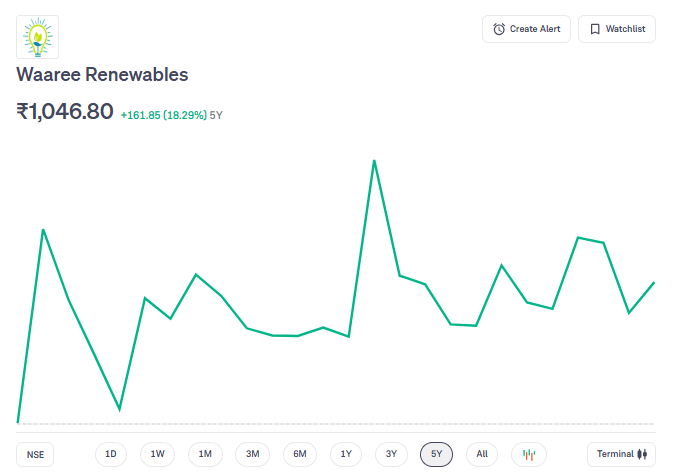Select the 1M time range
The width and height of the screenshot is (676, 475).
[x=205, y=454]
